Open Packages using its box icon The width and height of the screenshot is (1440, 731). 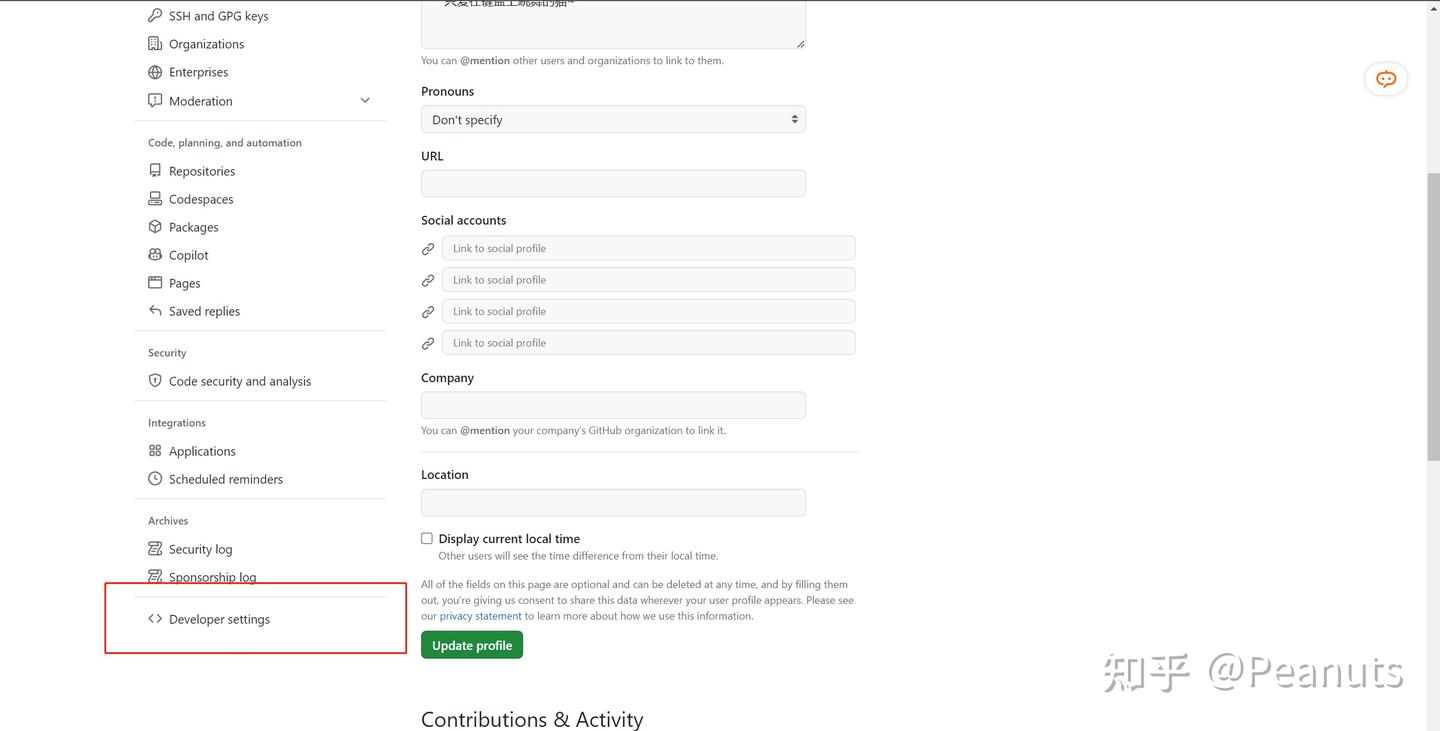coord(154,226)
